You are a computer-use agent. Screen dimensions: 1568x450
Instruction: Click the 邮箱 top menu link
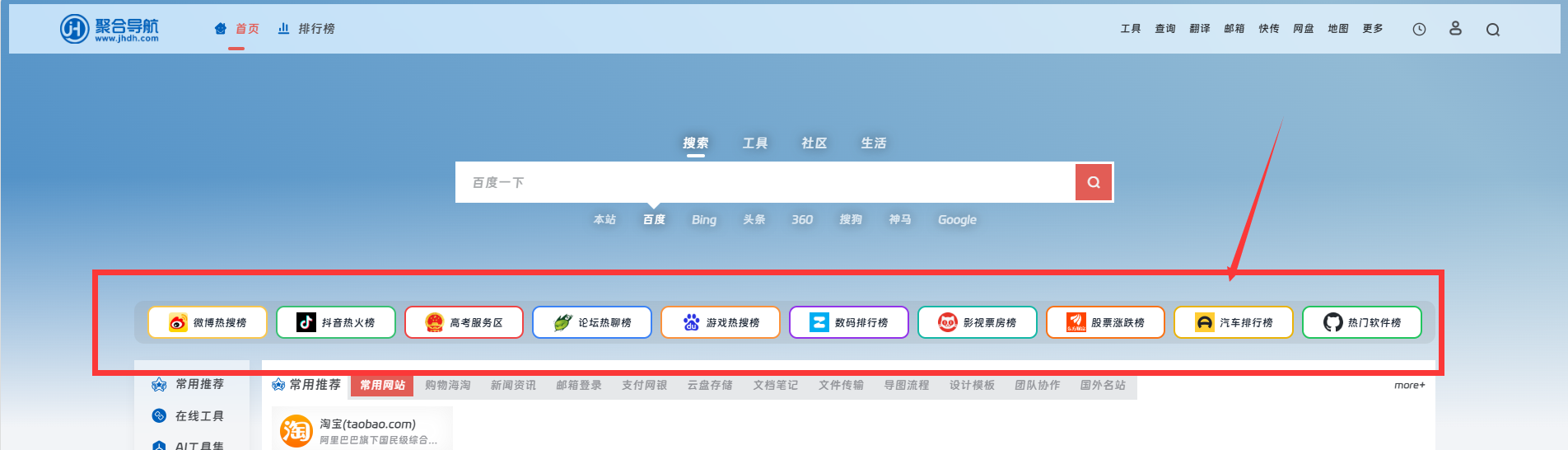coord(1234,29)
